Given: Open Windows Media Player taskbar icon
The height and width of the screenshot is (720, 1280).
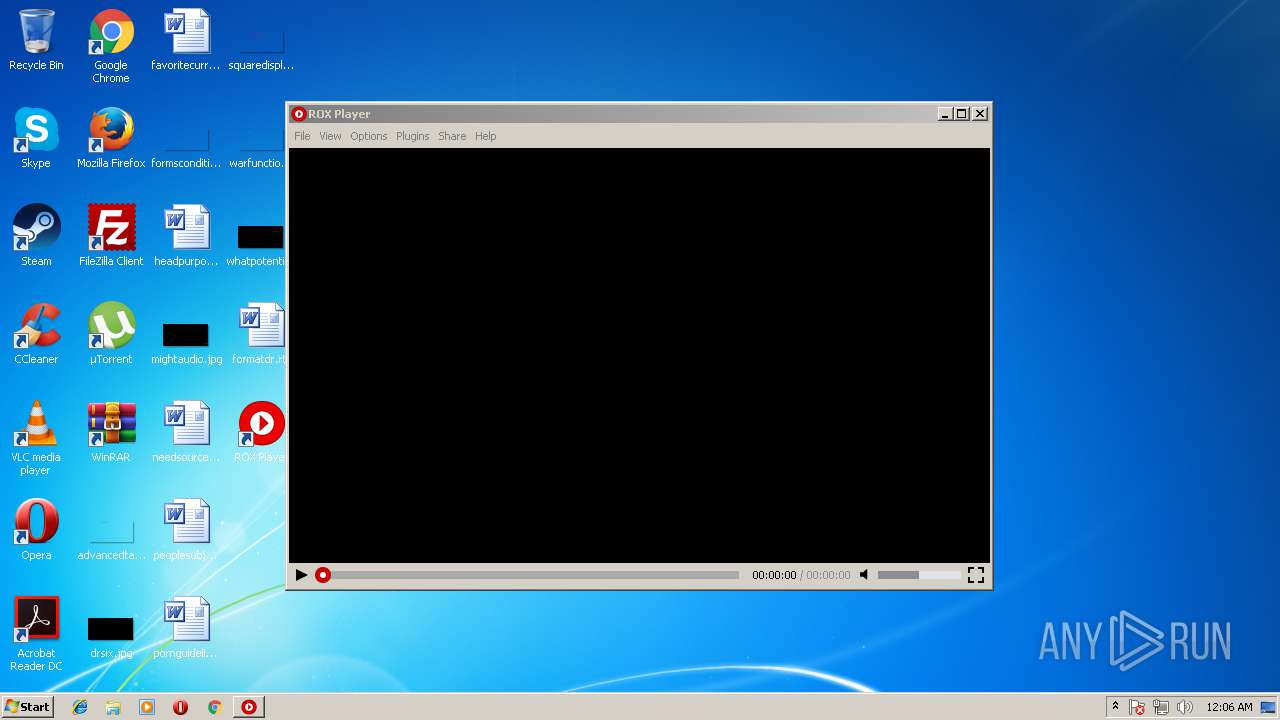Looking at the screenshot, I should (147, 707).
